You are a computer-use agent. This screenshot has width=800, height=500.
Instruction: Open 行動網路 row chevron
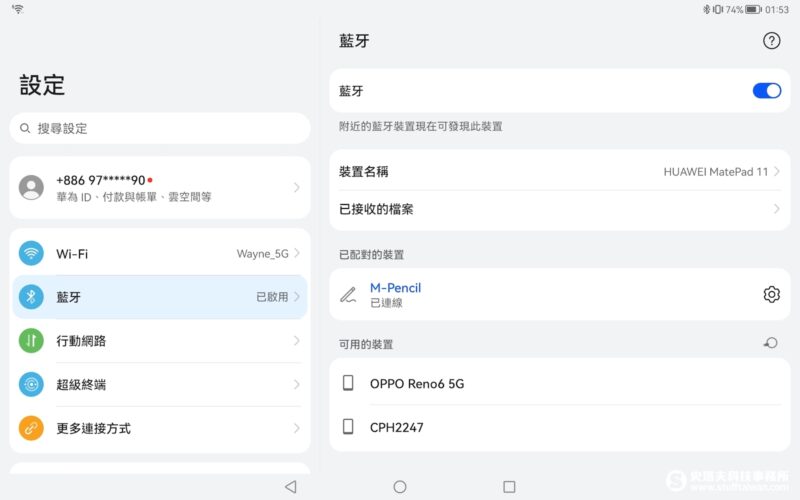(x=296, y=341)
